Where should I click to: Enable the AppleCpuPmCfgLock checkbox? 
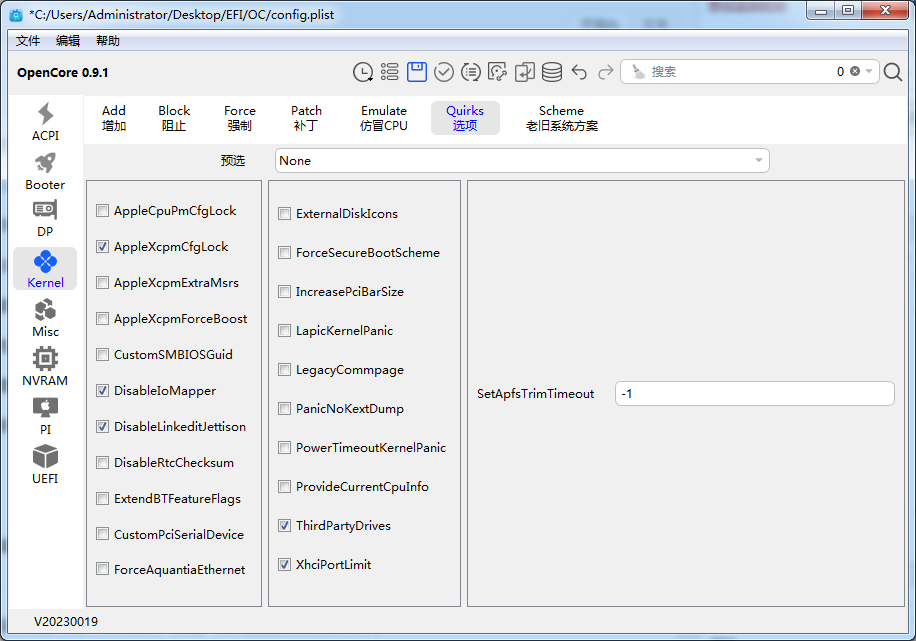[103, 211]
